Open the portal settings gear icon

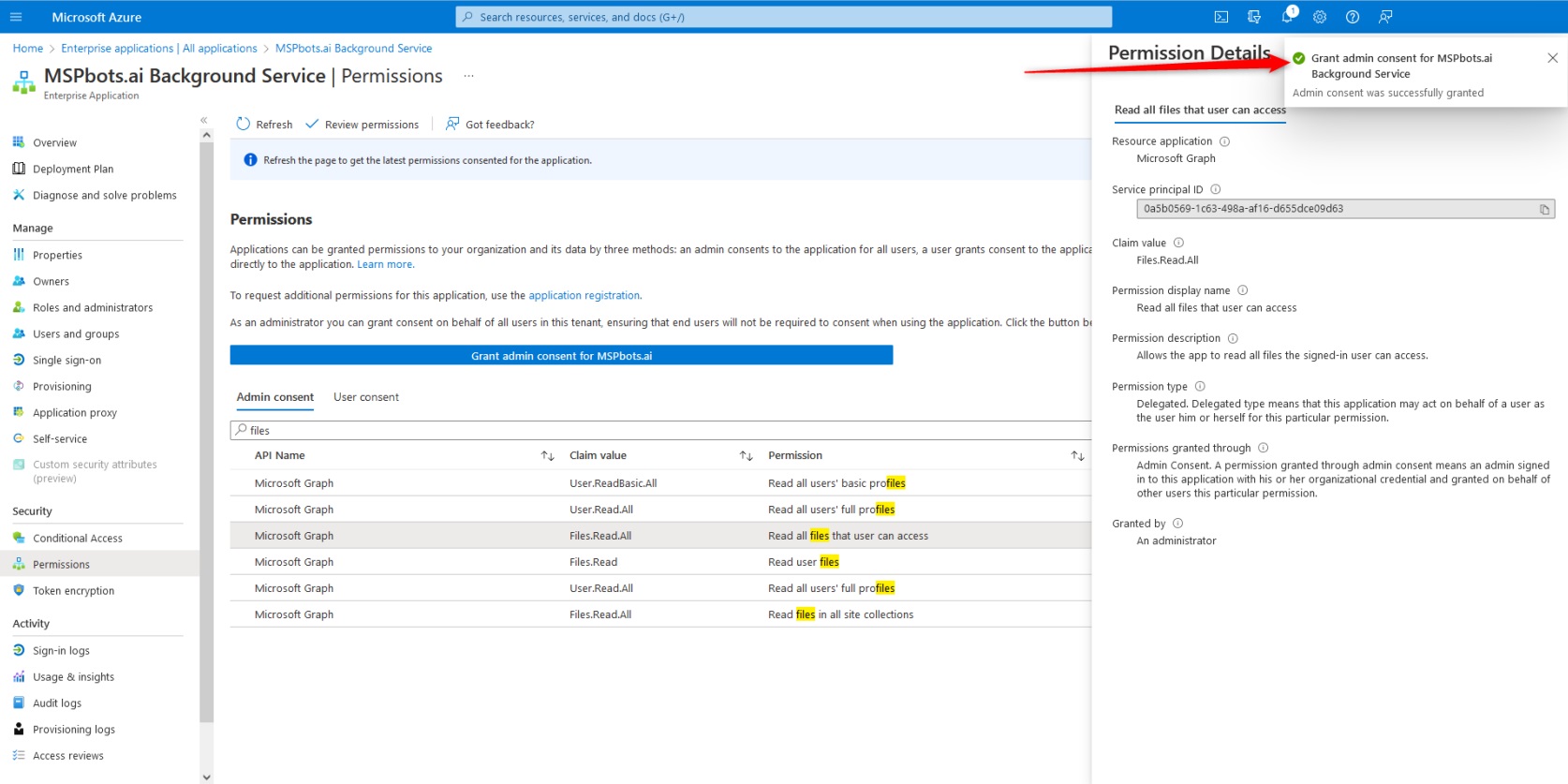click(x=1320, y=17)
